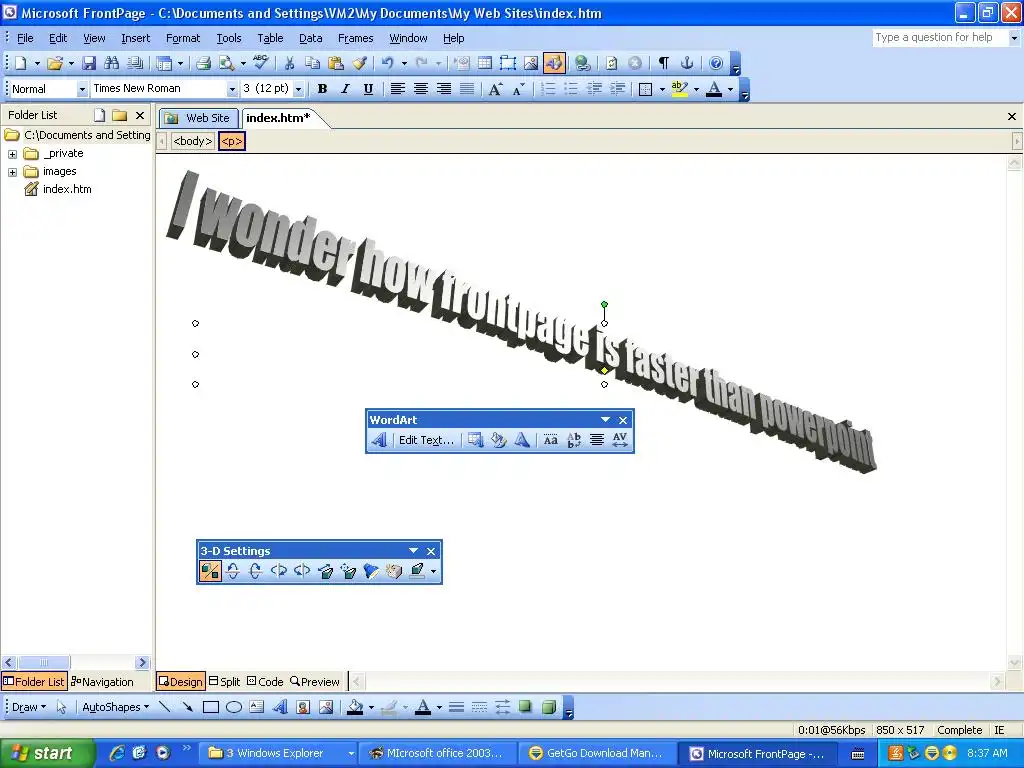
Task: Click the Fill Color bucket
Action: 355,707
